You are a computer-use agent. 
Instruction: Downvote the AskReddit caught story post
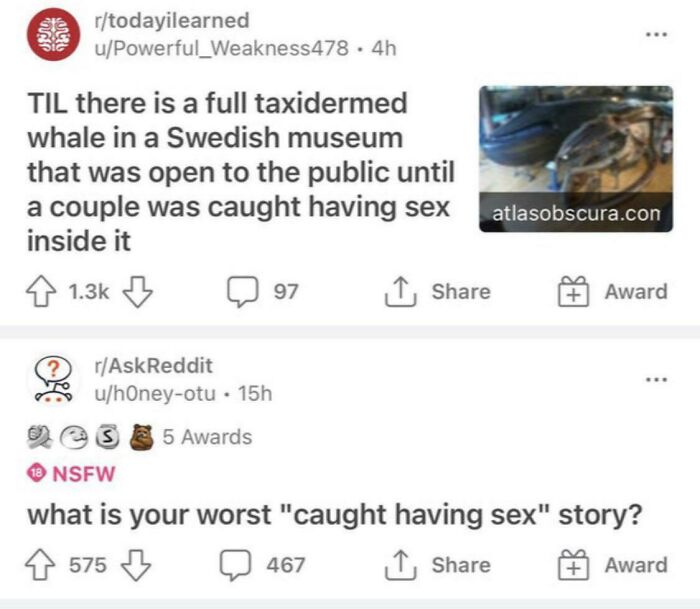coord(136,565)
